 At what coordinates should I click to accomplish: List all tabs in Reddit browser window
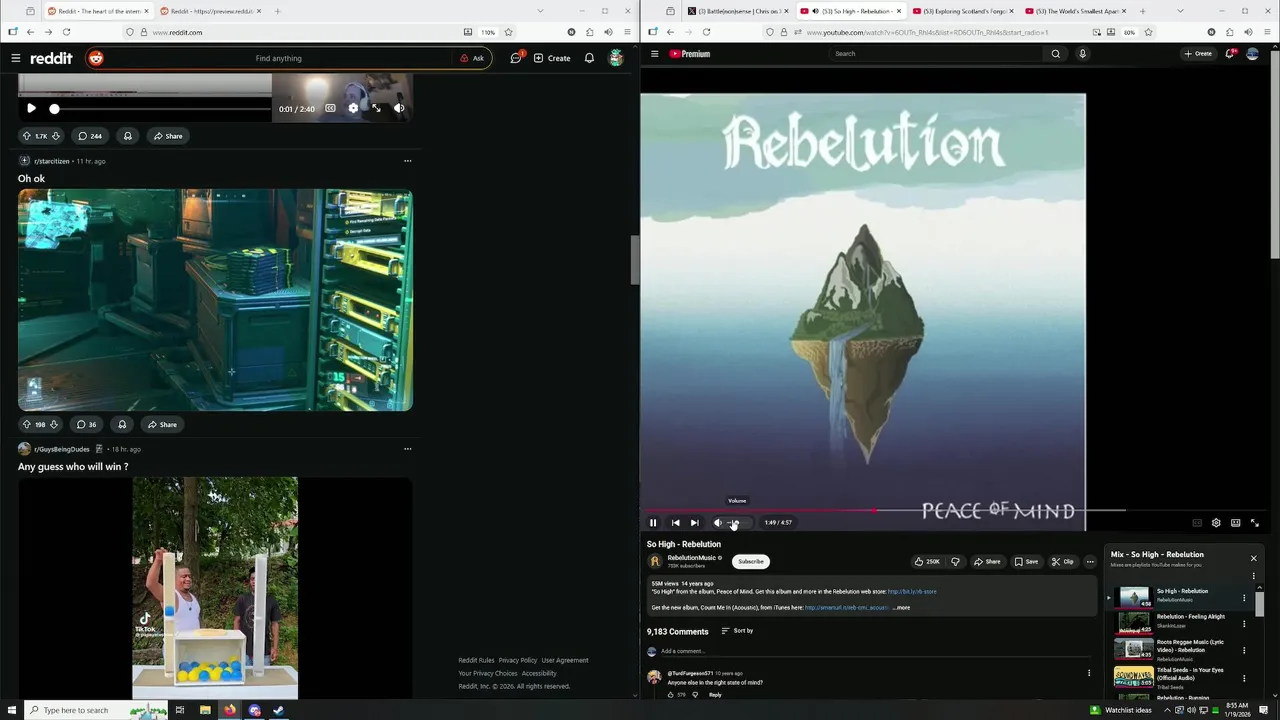tap(540, 11)
